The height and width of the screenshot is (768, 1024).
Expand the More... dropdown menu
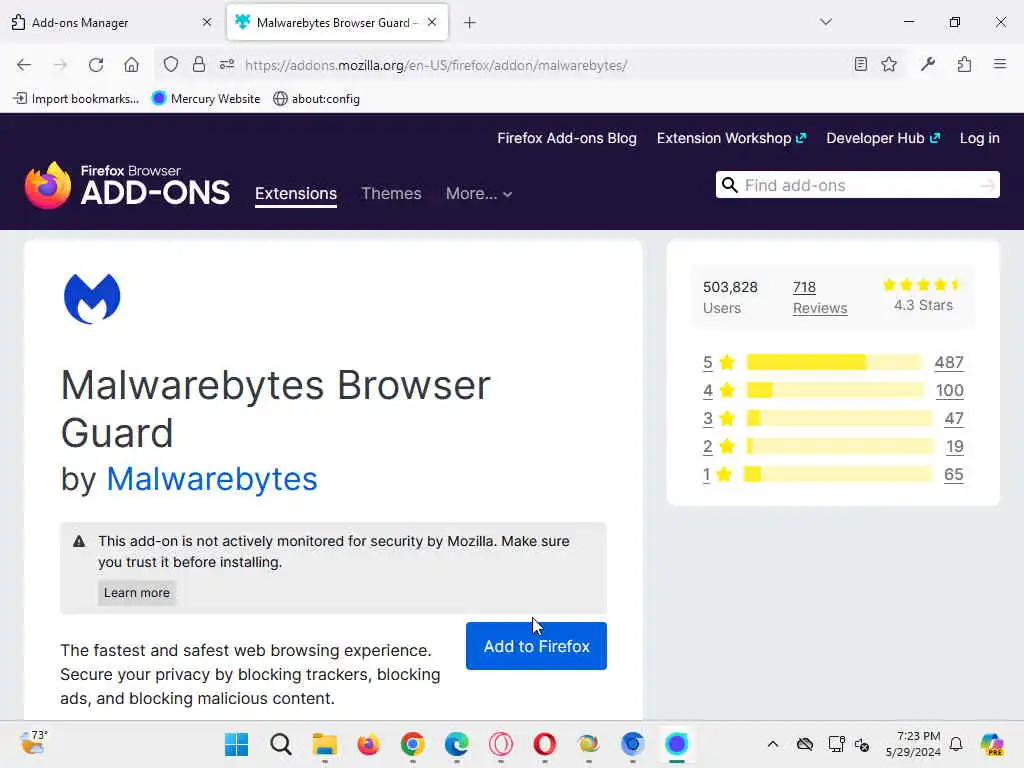(x=479, y=194)
